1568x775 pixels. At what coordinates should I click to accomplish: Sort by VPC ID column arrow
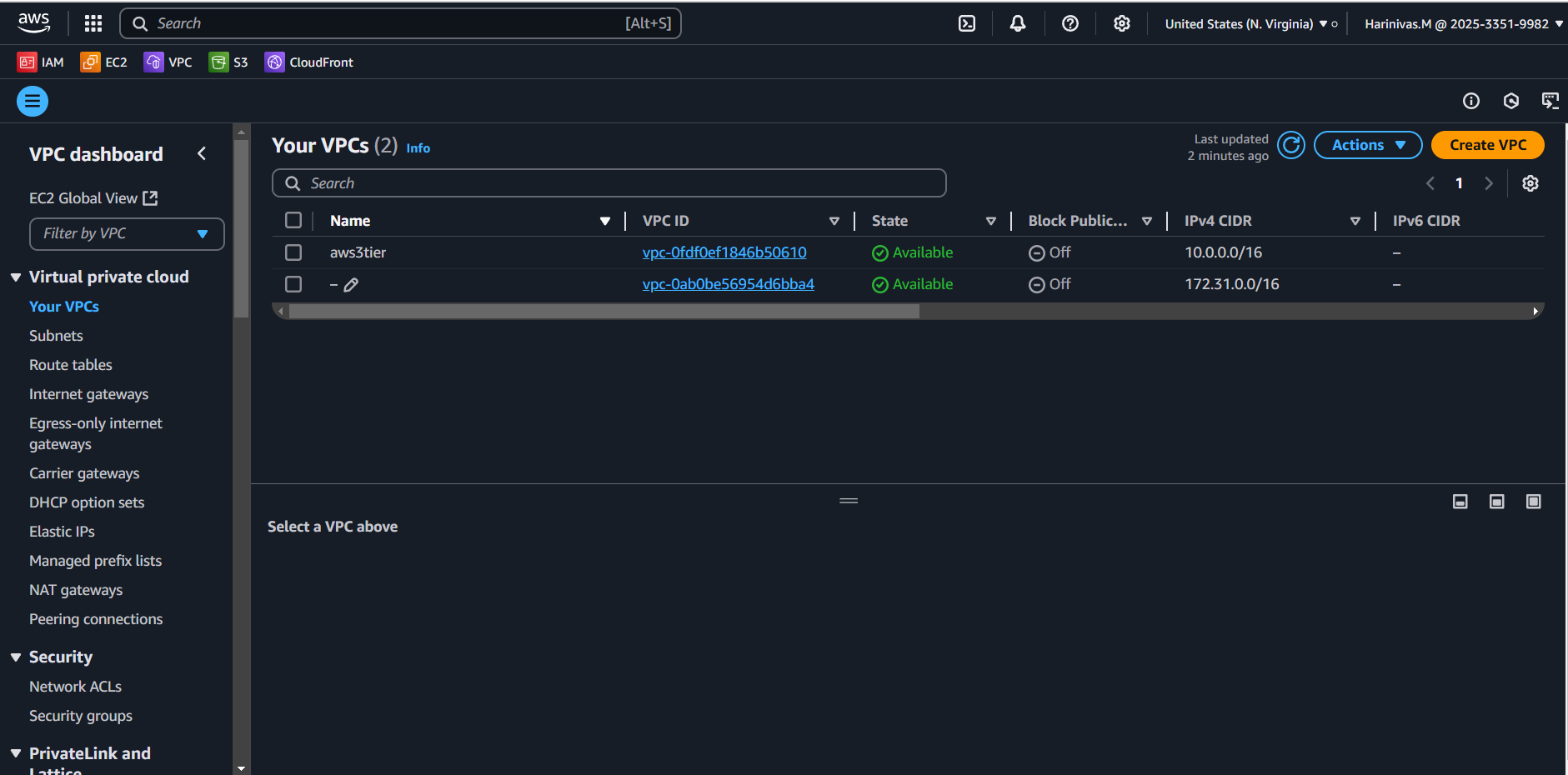(834, 221)
